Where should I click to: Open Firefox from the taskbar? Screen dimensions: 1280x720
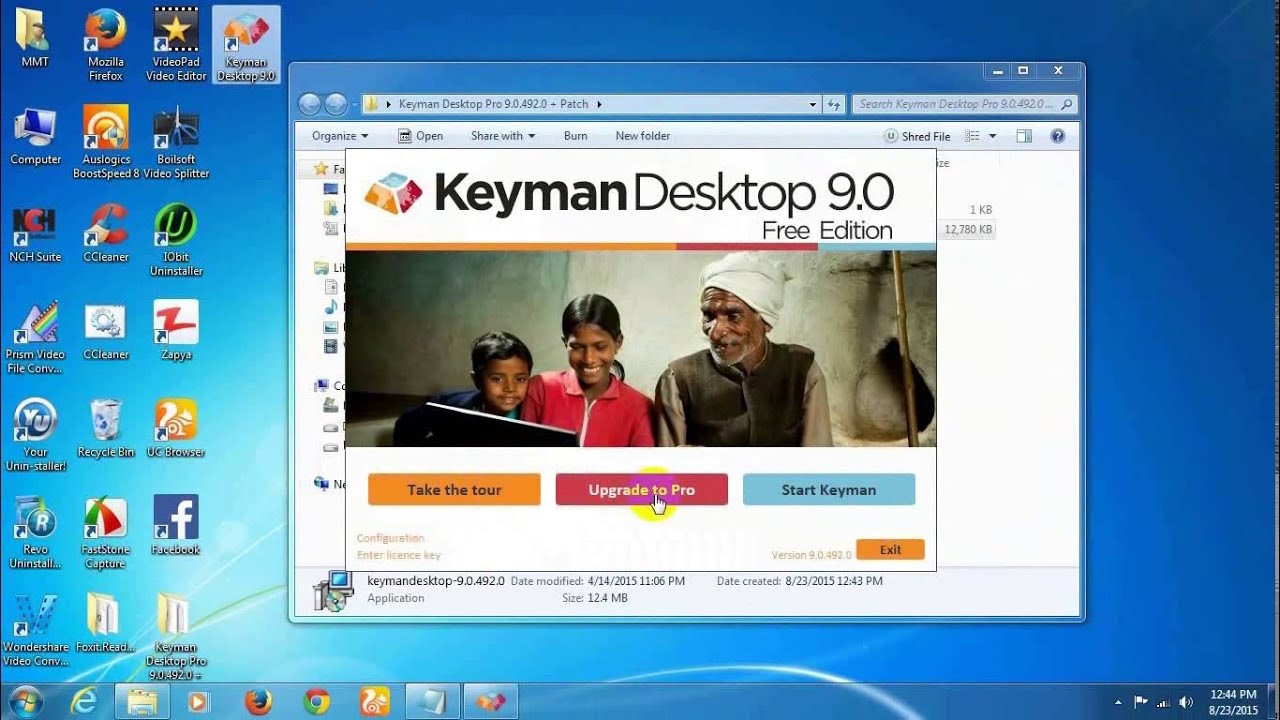(258, 702)
